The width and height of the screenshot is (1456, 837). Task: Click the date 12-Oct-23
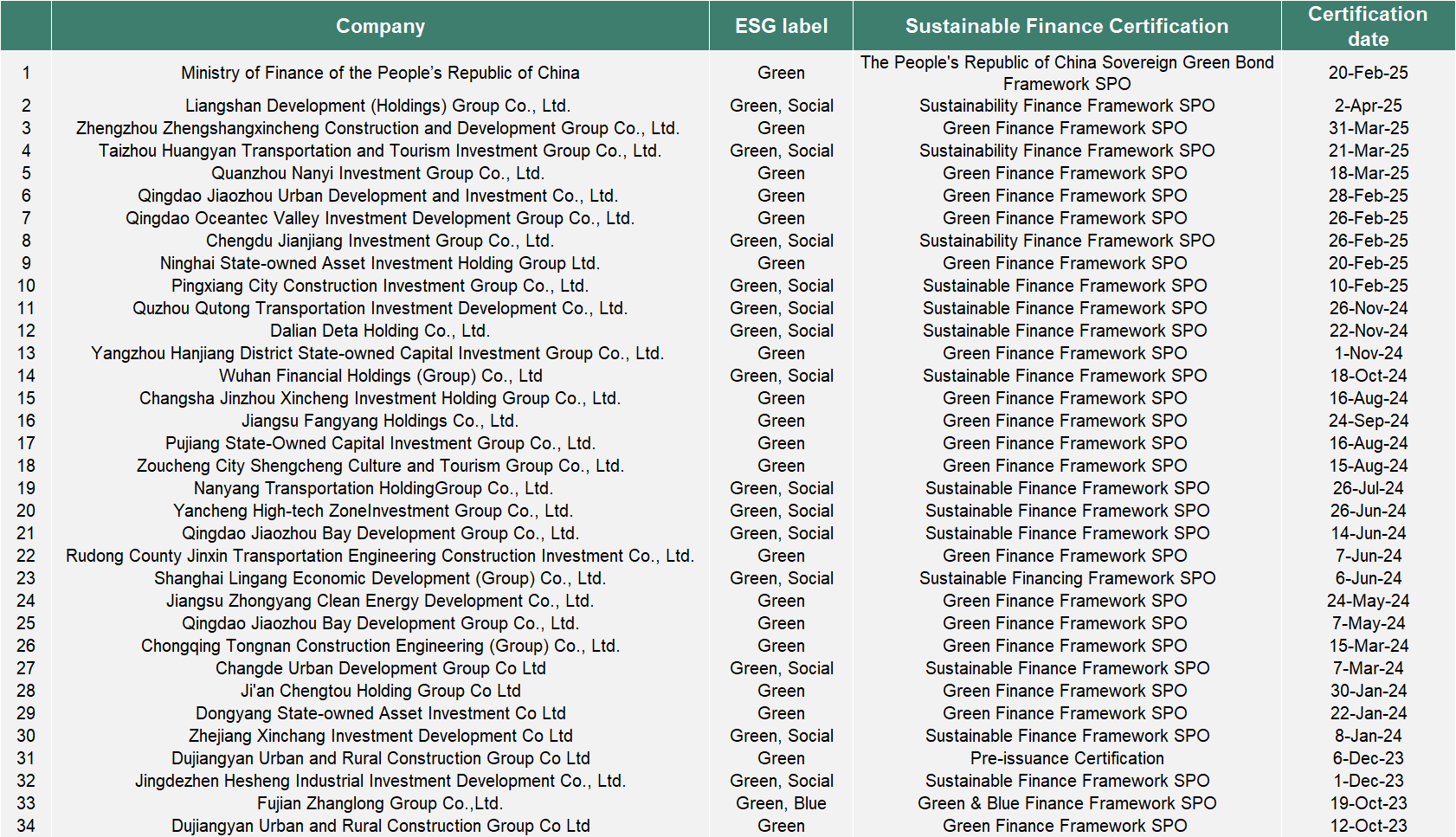click(x=1368, y=826)
